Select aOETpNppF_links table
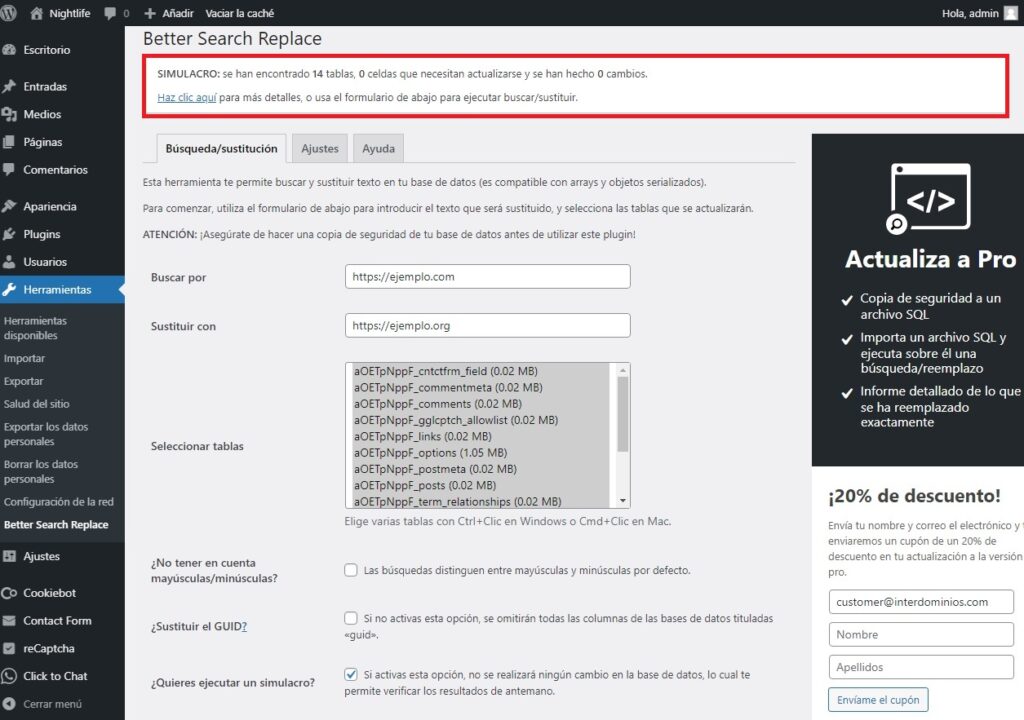Screen dimensions: 1024x720 (x=481, y=436)
